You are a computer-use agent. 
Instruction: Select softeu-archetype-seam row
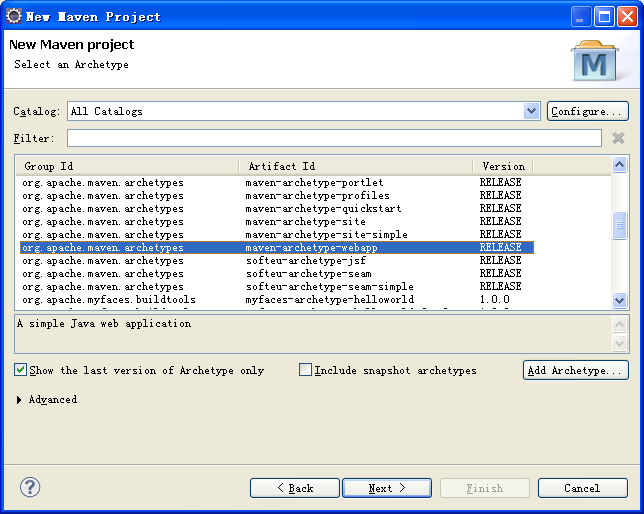277,274
